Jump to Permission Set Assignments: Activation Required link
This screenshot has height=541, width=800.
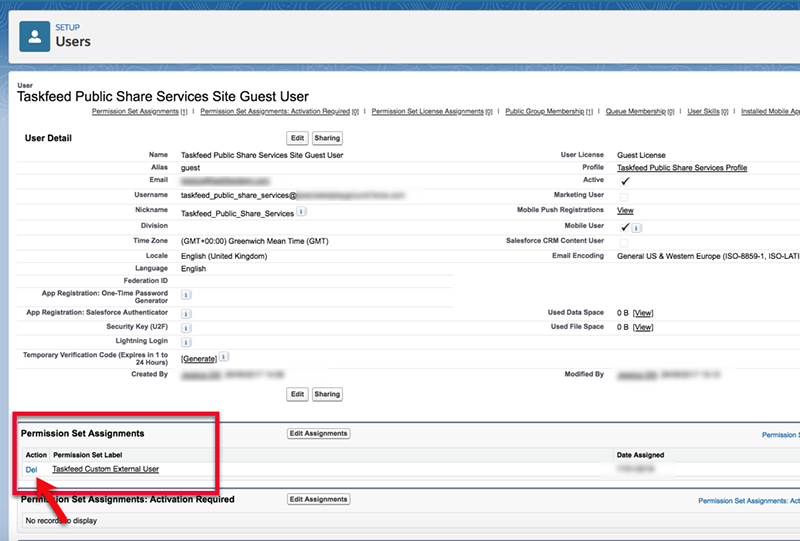point(275,111)
